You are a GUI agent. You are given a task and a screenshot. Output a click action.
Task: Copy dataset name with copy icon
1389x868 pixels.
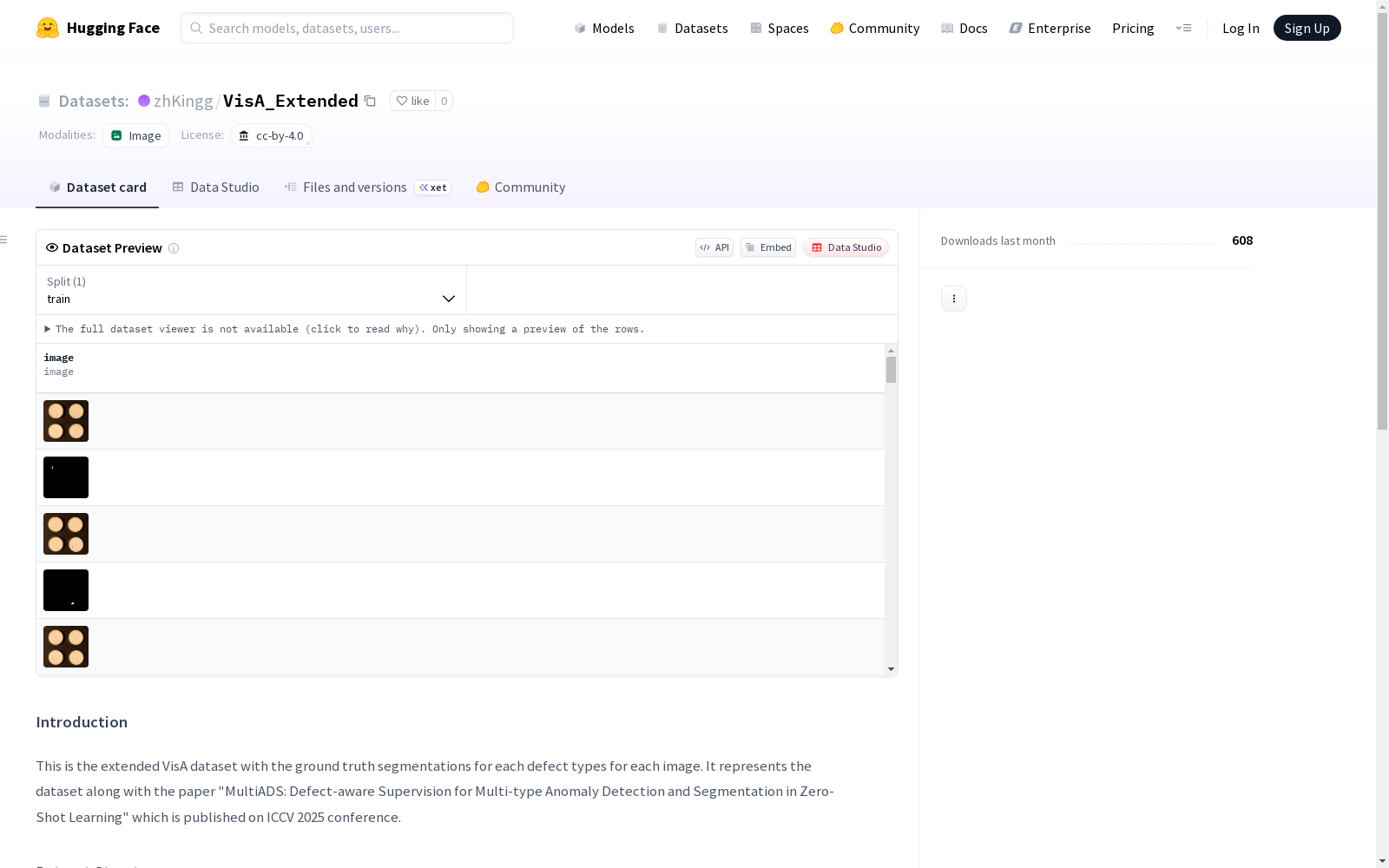[x=370, y=101]
